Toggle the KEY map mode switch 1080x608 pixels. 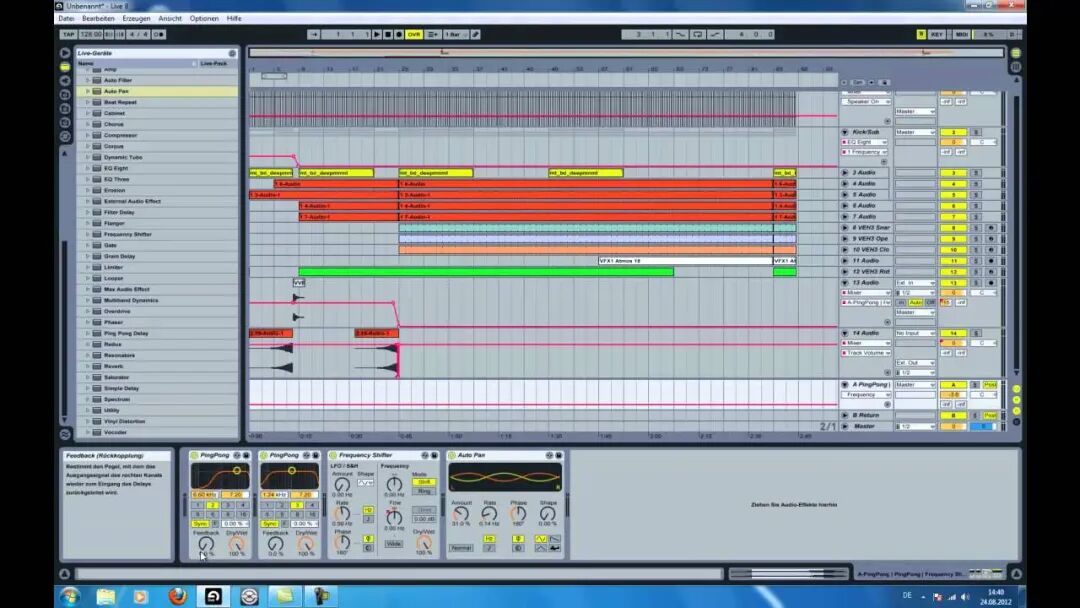[937, 34]
